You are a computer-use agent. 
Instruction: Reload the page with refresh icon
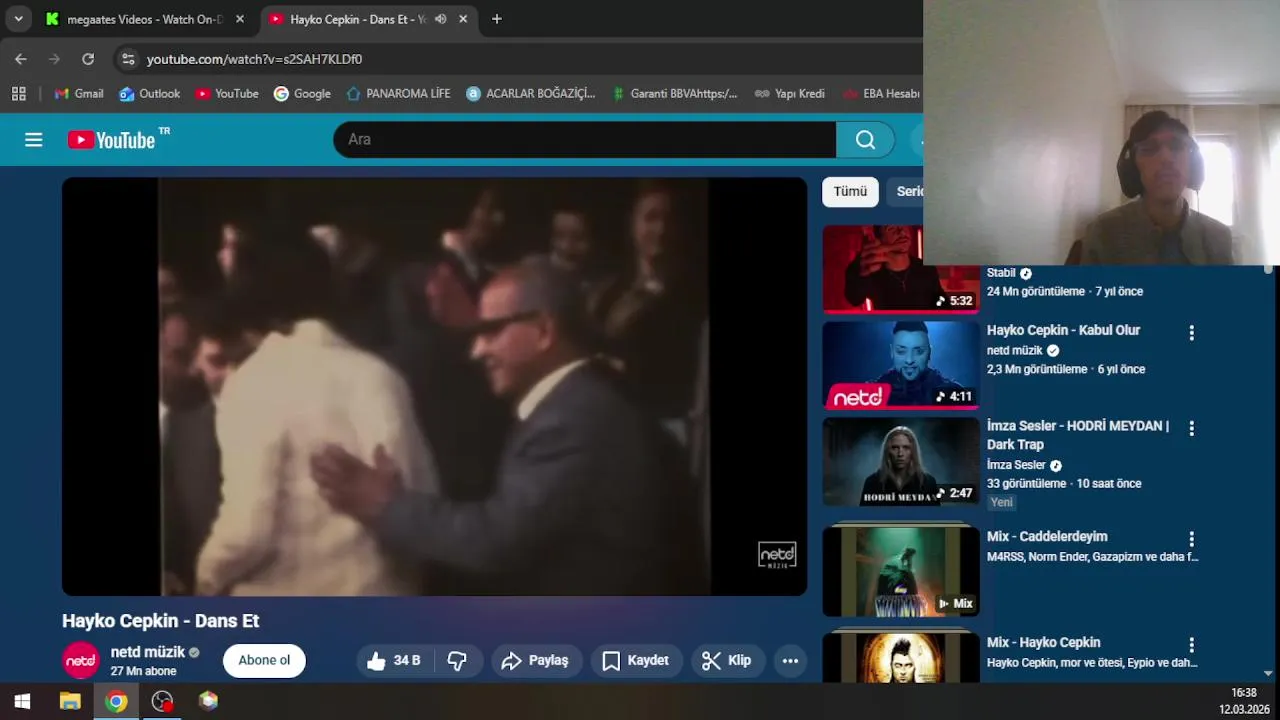tap(88, 59)
